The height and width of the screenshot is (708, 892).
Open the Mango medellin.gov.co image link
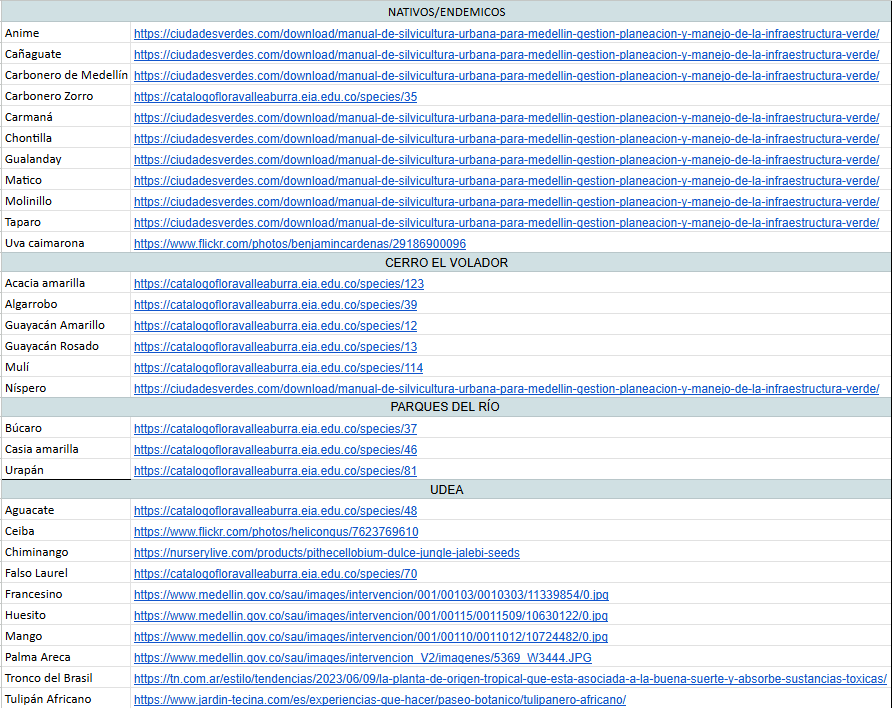pyautogui.click(x=371, y=637)
